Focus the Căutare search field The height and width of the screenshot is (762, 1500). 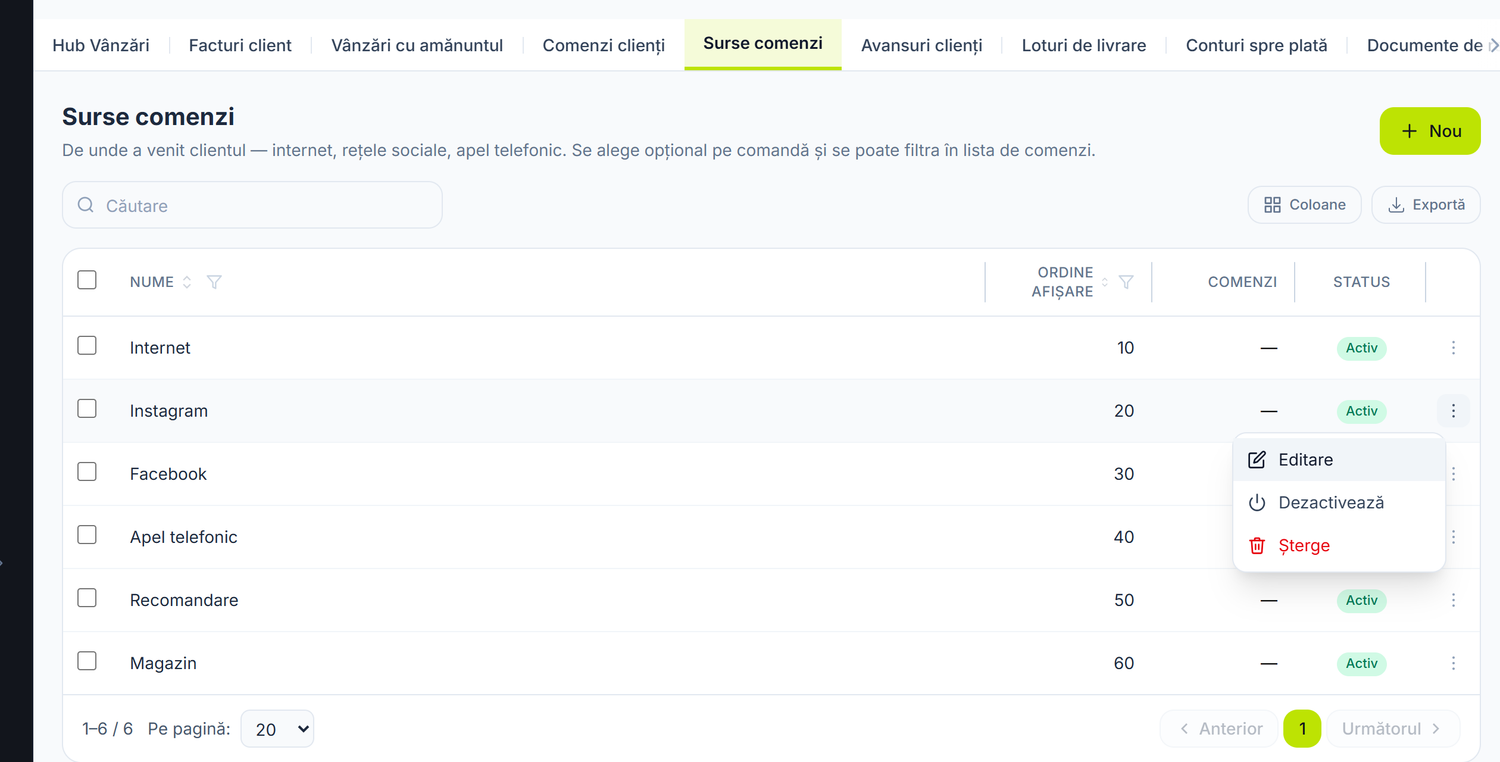[252, 205]
